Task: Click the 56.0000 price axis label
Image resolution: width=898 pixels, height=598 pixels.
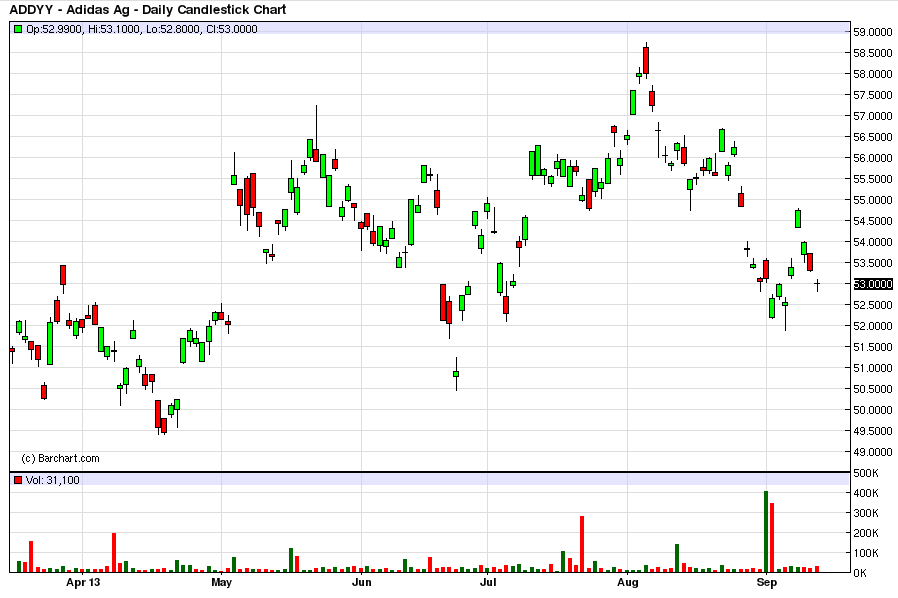Action: (x=873, y=158)
